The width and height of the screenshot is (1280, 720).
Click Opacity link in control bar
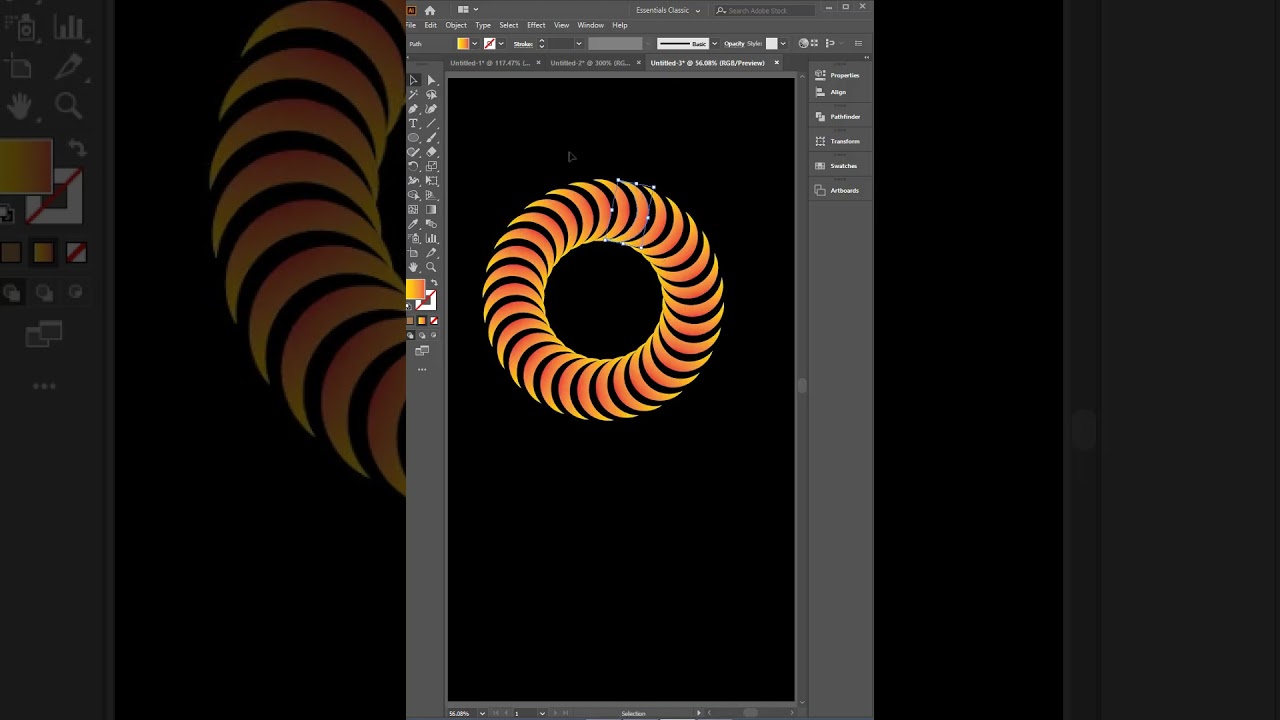(x=734, y=44)
